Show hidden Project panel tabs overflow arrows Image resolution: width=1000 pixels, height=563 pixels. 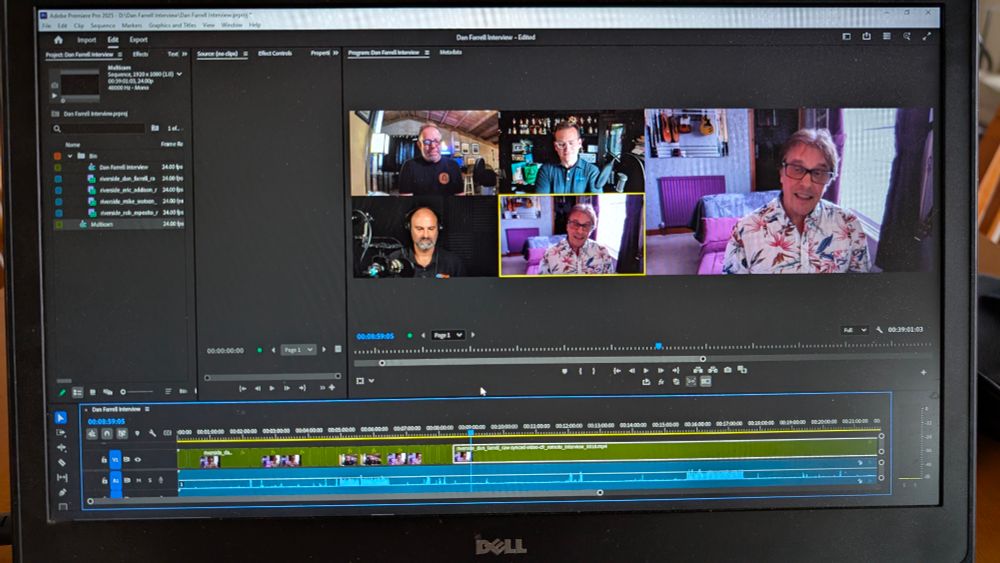click(x=184, y=54)
